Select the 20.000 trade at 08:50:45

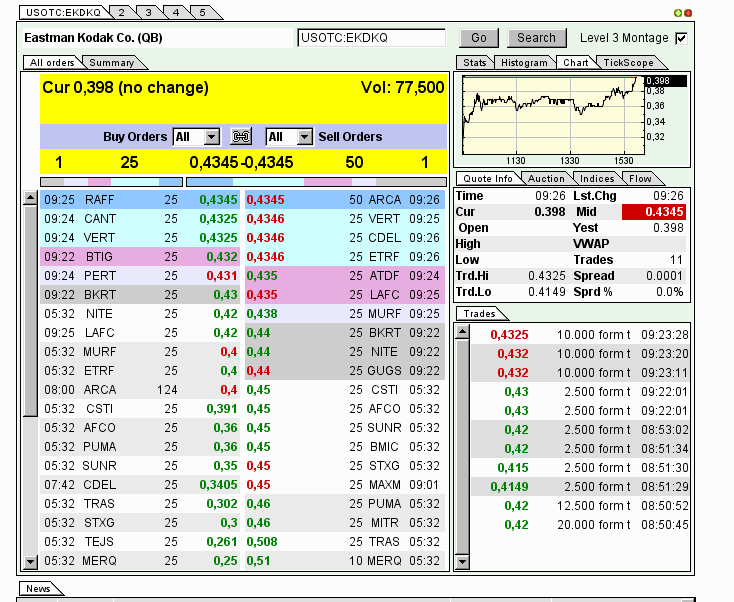[580, 525]
